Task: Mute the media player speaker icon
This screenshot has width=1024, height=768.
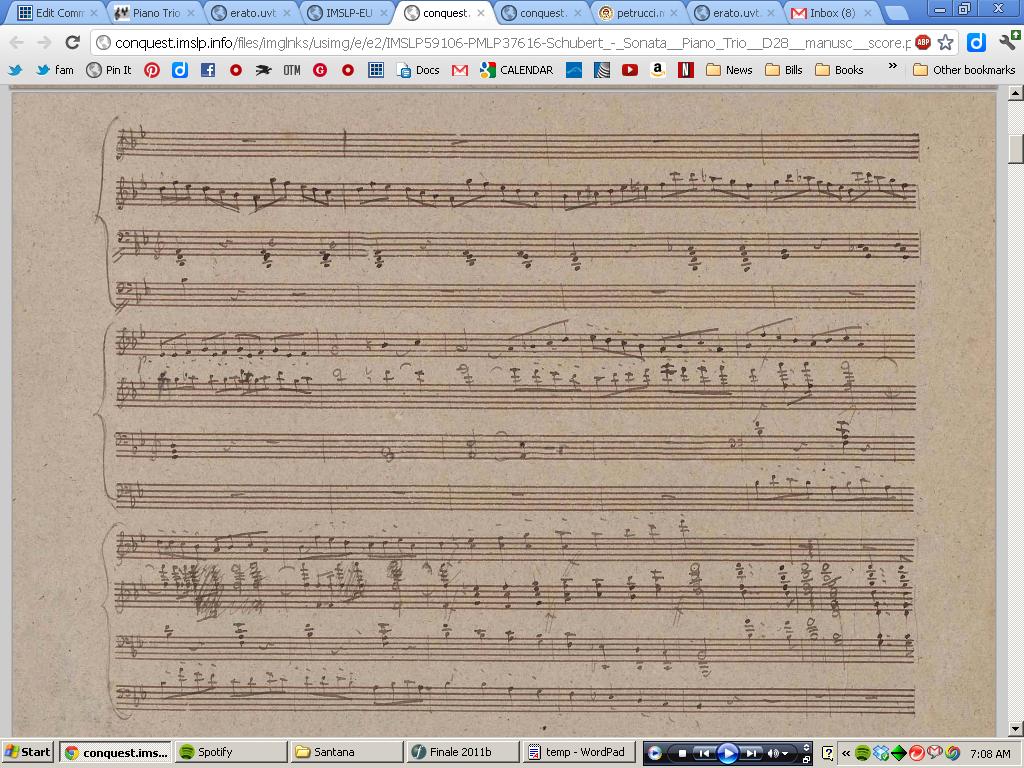Action: tap(774, 753)
